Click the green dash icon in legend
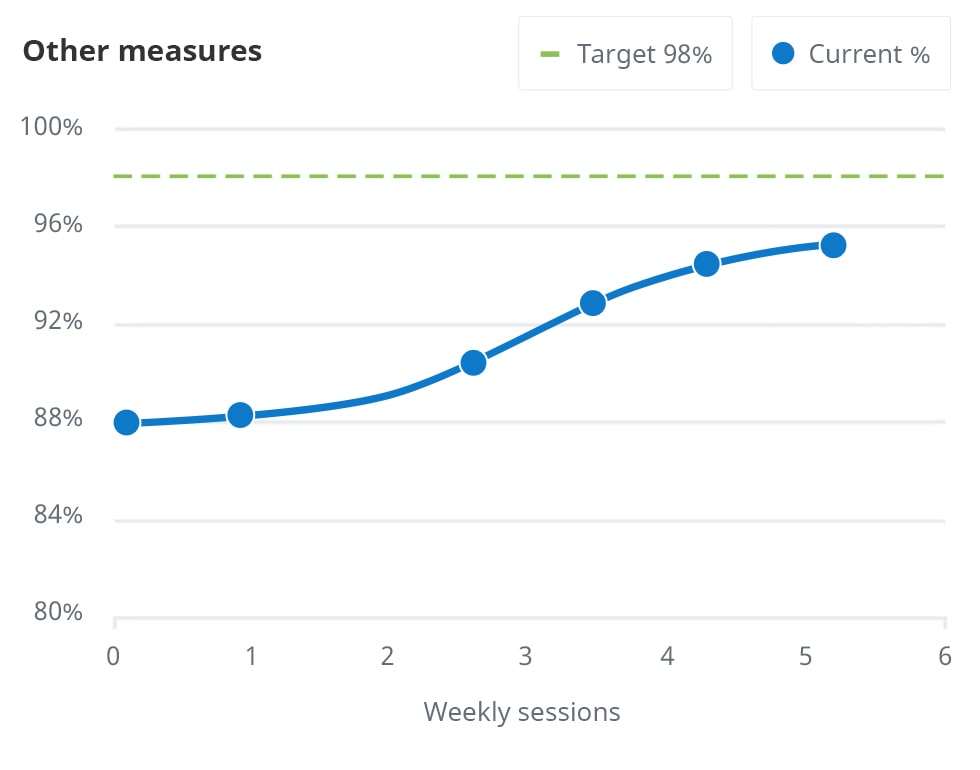Screen dimensions: 980x770 pyautogui.click(x=550, y=54)
